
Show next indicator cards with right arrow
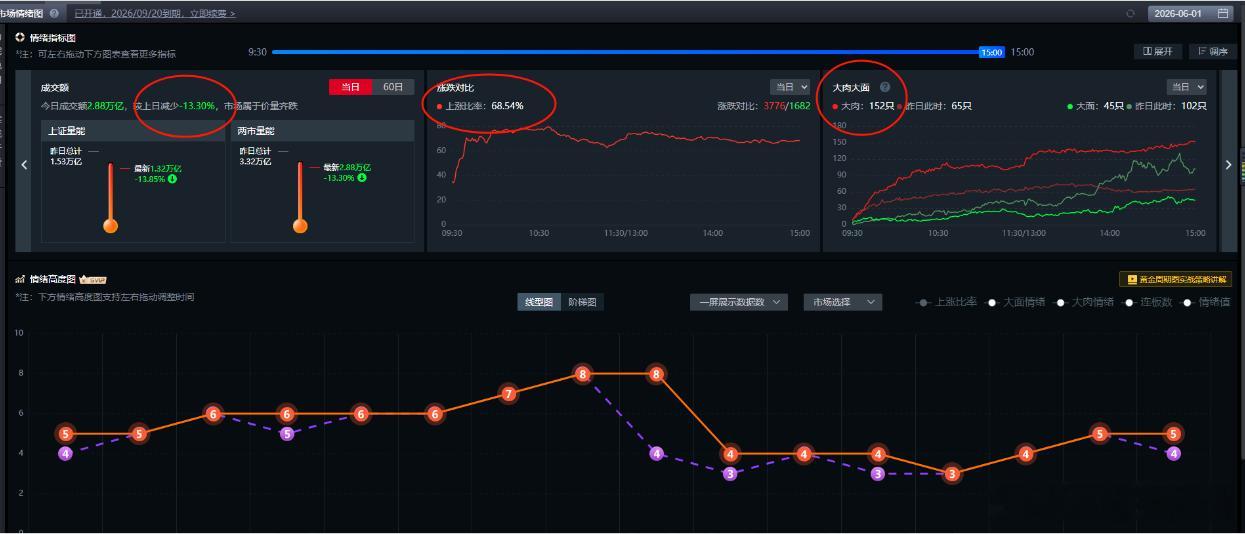click(1228, 165)
